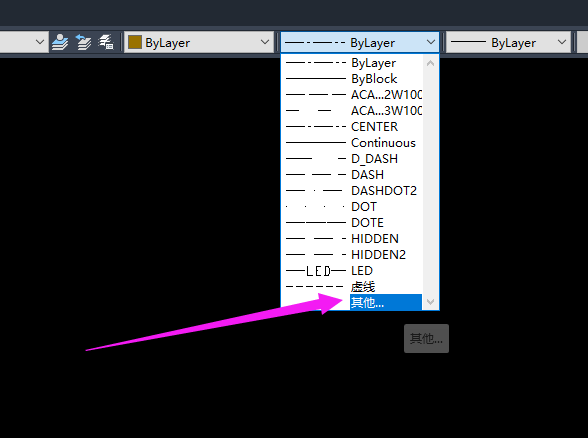Click the highlighted 其他... option
Viewport: 588px width, 438px height.
[x=386, y=302]
